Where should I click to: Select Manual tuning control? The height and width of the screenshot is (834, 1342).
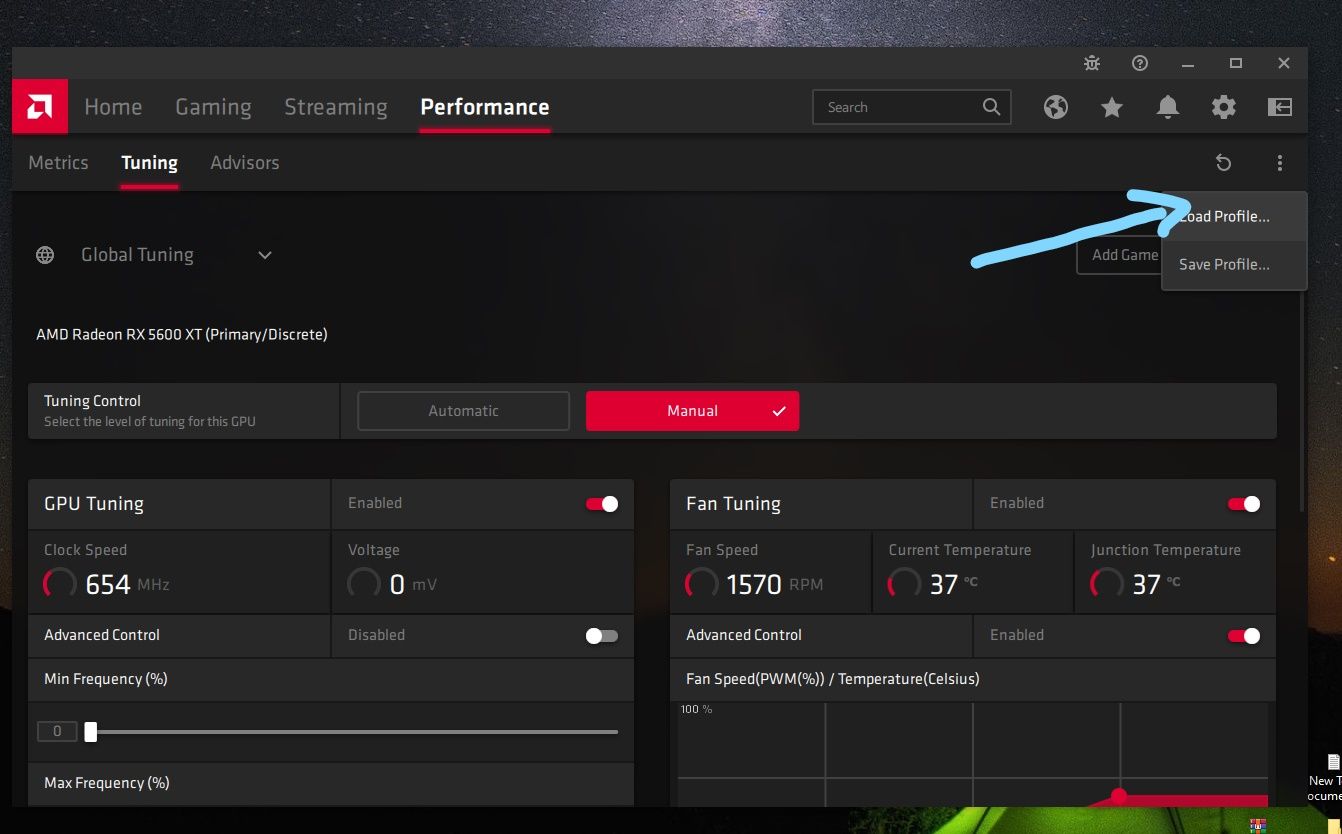coord(692,411)
